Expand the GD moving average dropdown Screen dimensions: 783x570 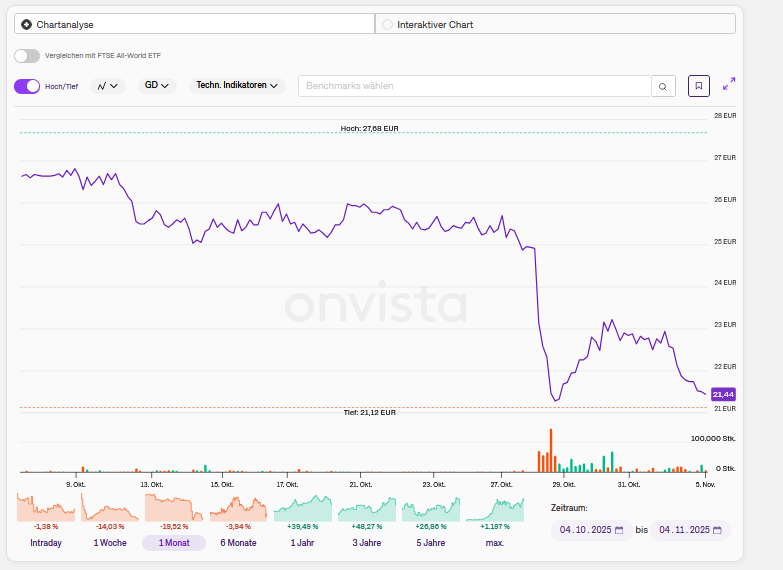click(156, 86)
